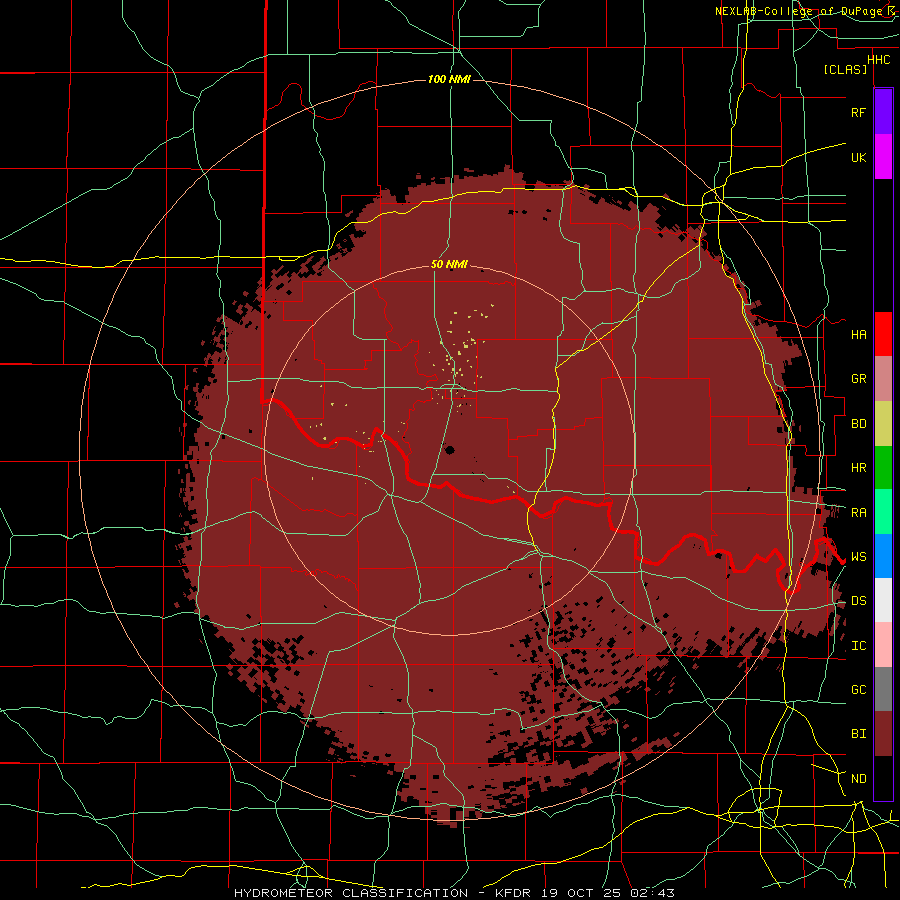Viewport: 900px width, 900px height.
Task: Click the "RF" legend label
Action: coord(858,112)
